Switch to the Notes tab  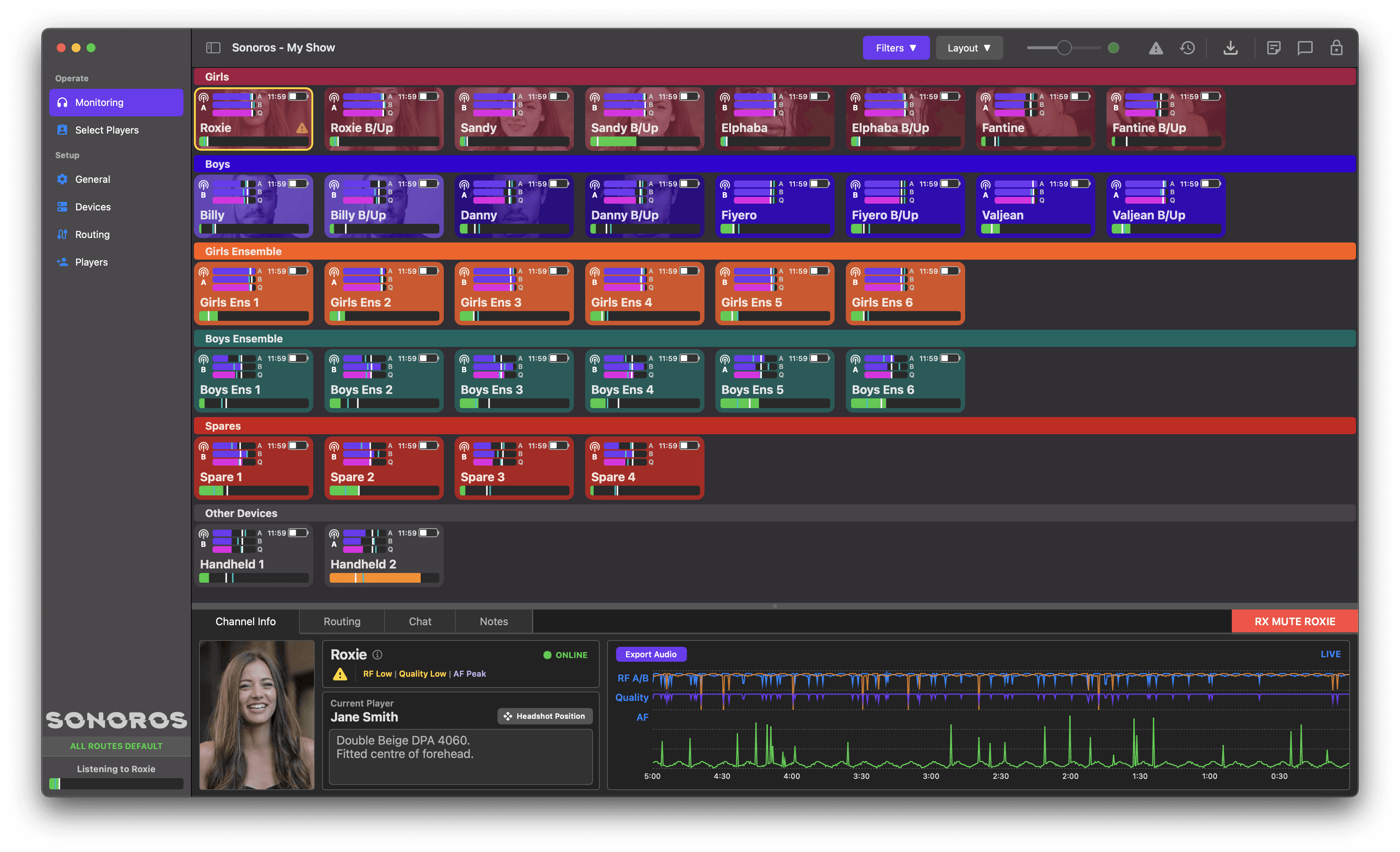pyautogui.click(x=493, y=621)
